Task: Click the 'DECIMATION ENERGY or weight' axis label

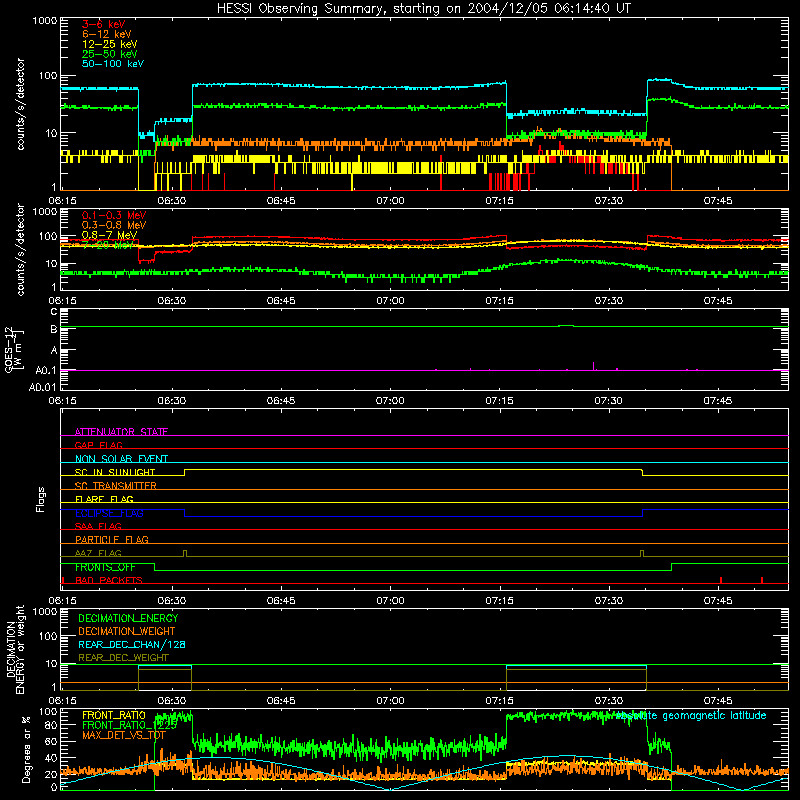Action: [x=15, y=649]
